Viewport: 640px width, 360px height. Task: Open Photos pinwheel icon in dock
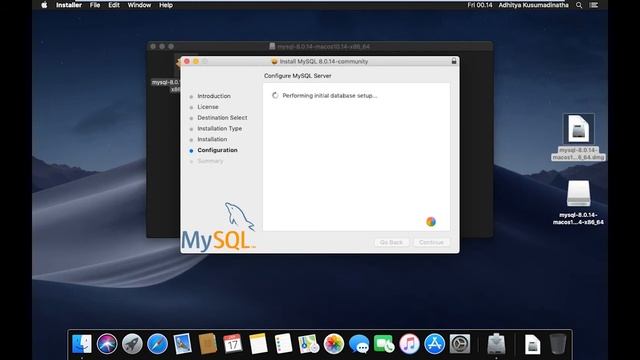coord(334,344)
